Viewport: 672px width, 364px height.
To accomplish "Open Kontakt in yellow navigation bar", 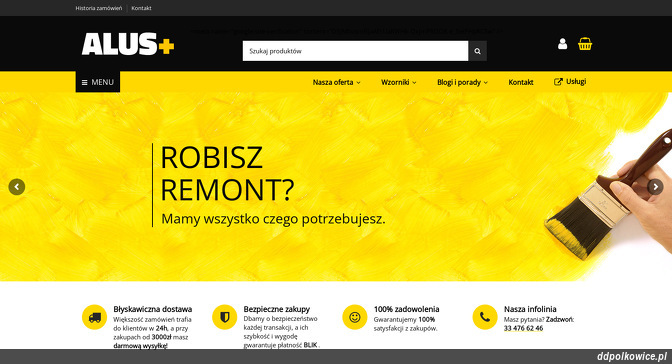I will click(x=521, y=82).
